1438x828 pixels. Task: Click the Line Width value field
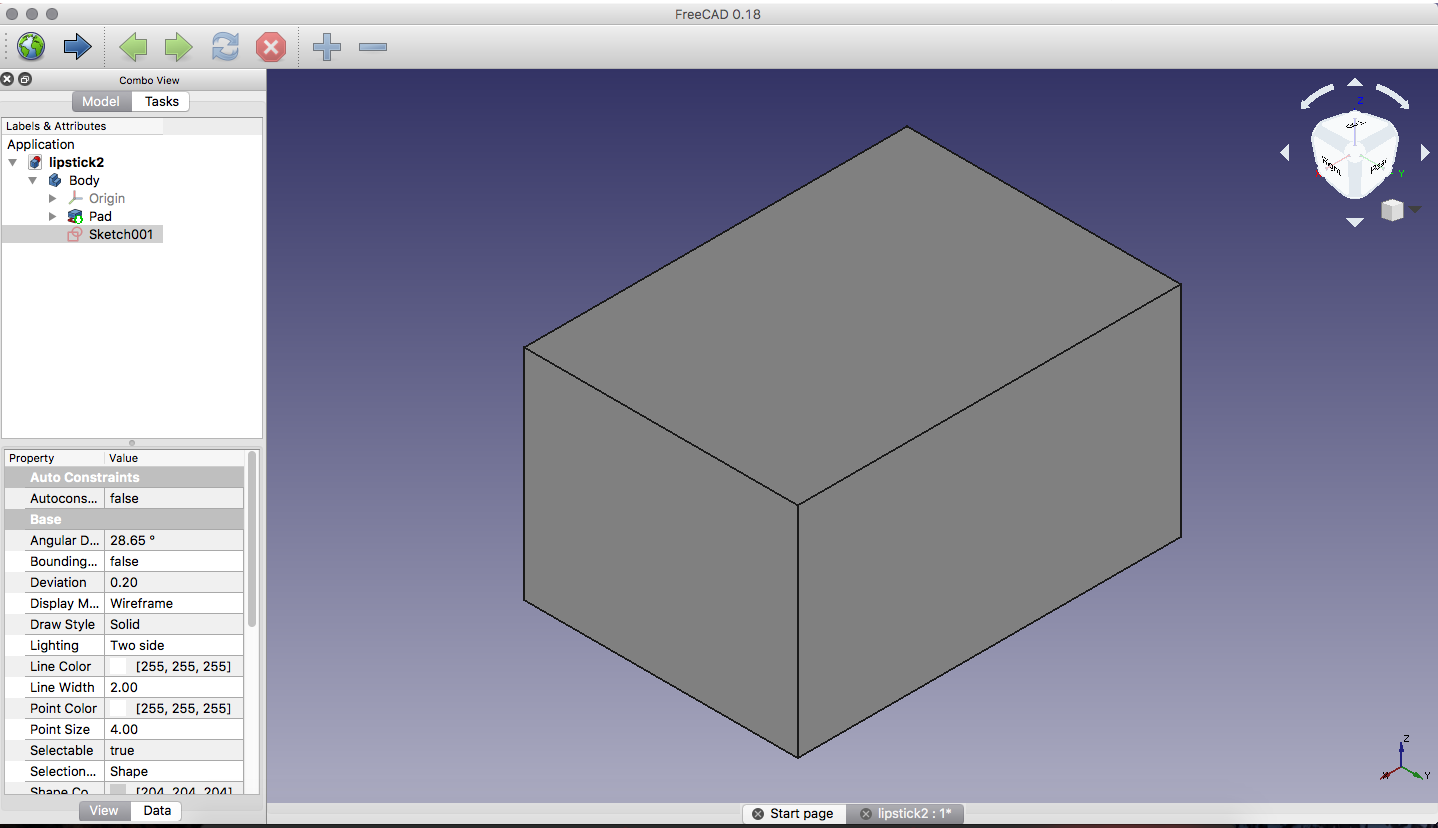pyautogui.click(x=174, y=687)
